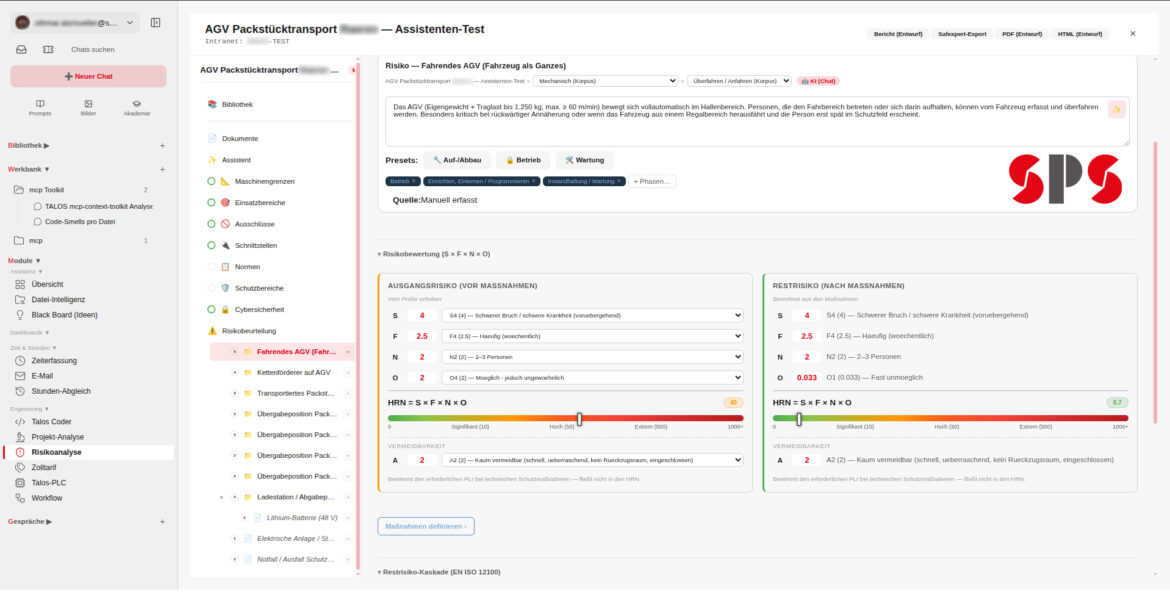Open the Akademie graduation cap icon
Screen dimensions: 1170x594
pyautogui.click(x=137, y=104)
